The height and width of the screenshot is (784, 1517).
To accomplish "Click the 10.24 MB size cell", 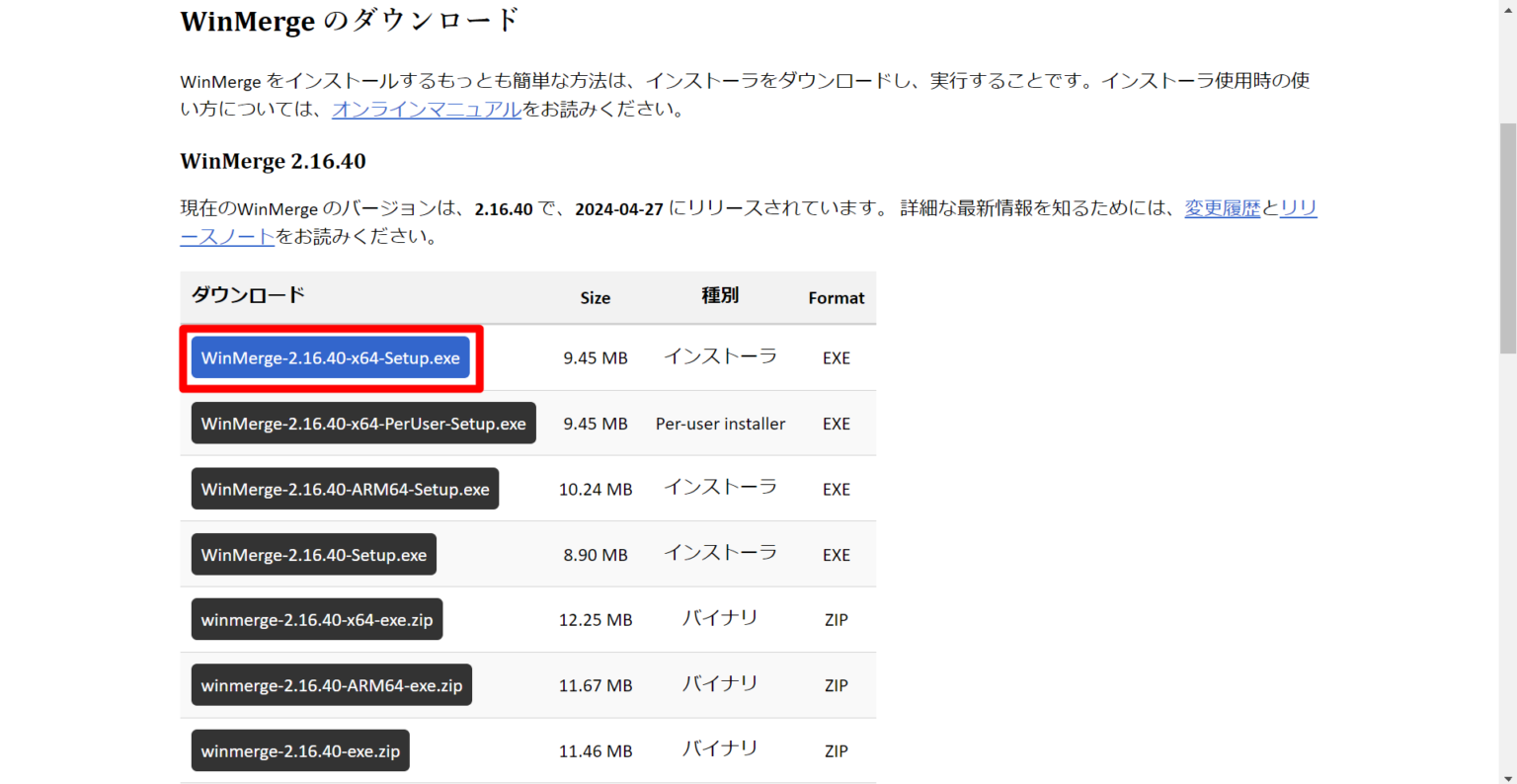I will point(595,489).
